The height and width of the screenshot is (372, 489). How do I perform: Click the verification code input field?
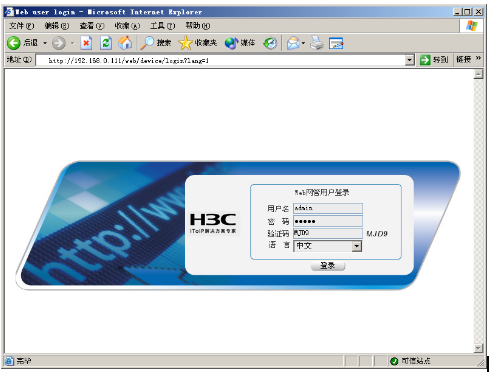pos(328,233)
